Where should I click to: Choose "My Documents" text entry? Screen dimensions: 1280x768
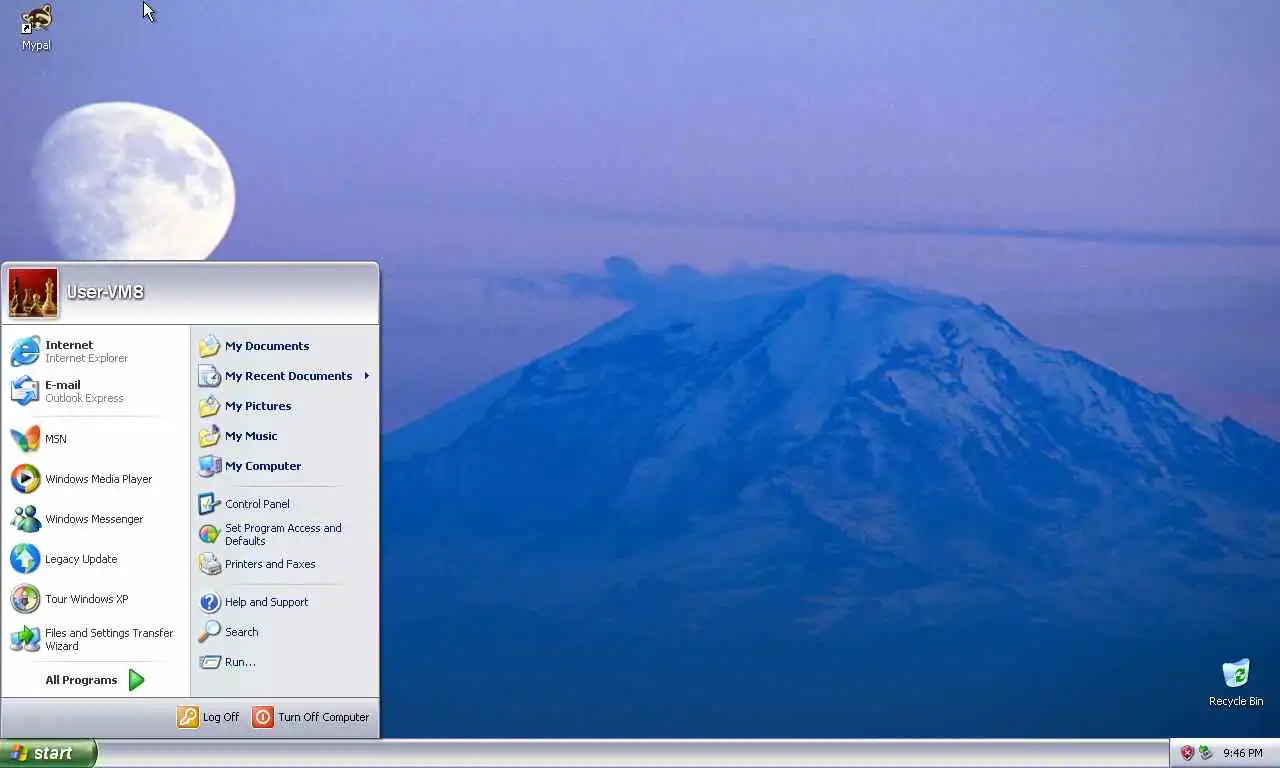(267, 346)
